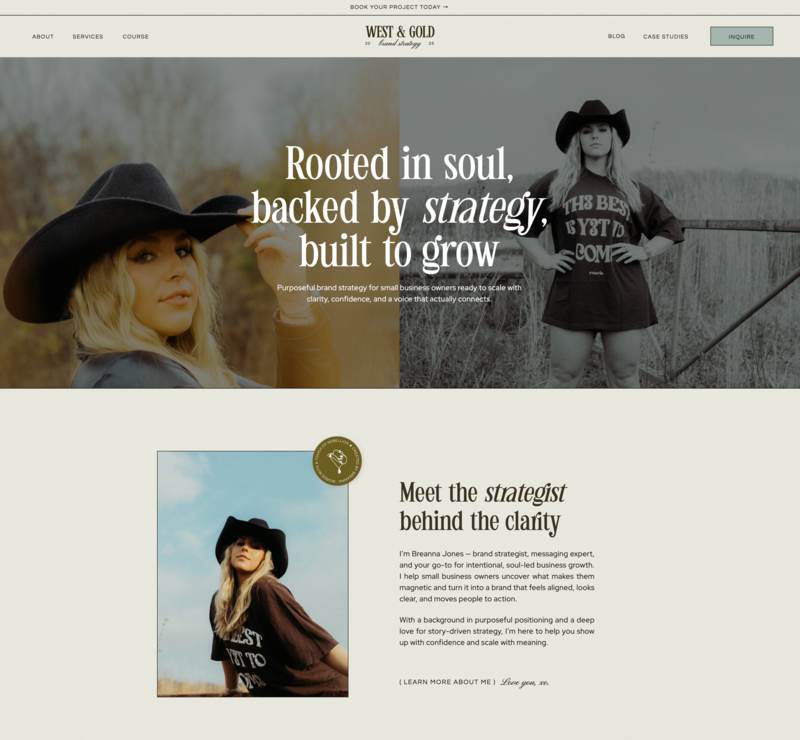Select the Course menu item
This screenshot has width=800, height=740.
tap(136, 37)
